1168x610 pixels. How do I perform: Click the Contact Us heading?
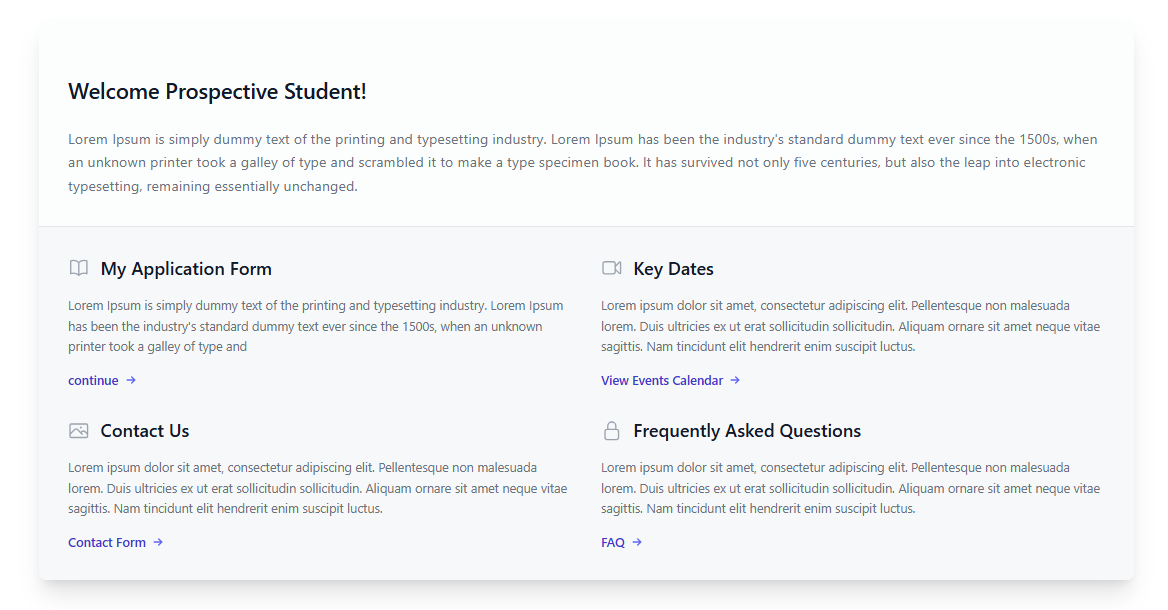coord(145,431)
